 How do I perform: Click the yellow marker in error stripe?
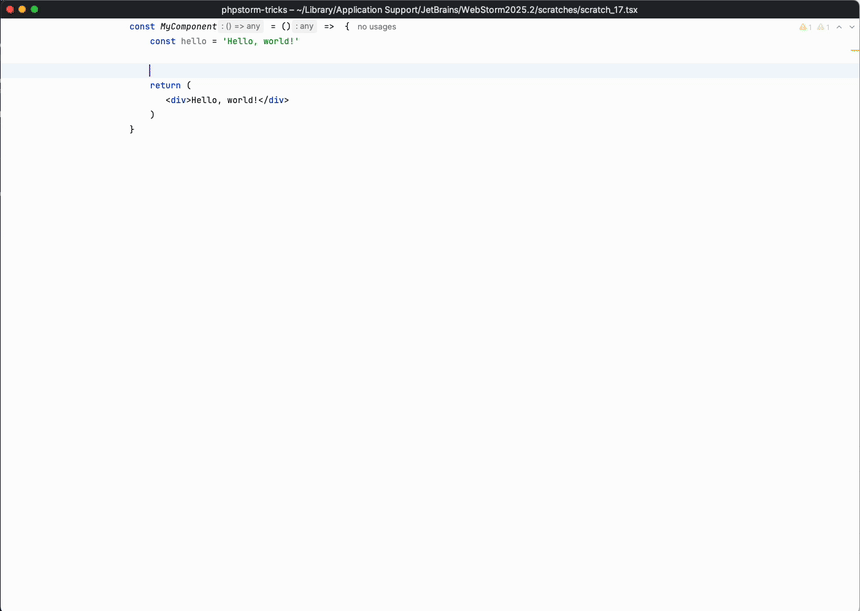(854, 50)
